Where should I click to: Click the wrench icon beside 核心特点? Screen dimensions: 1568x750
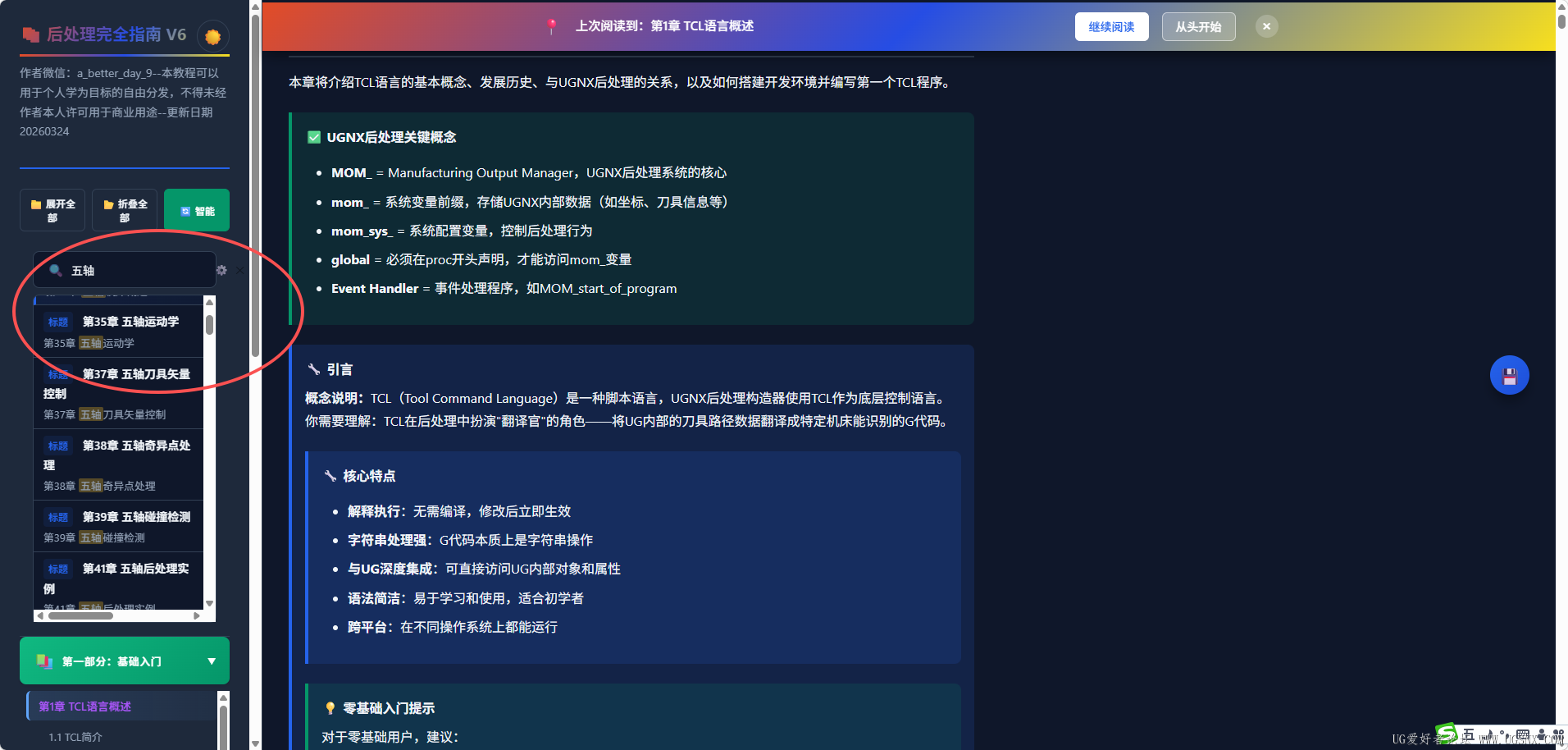click(330, 476)
